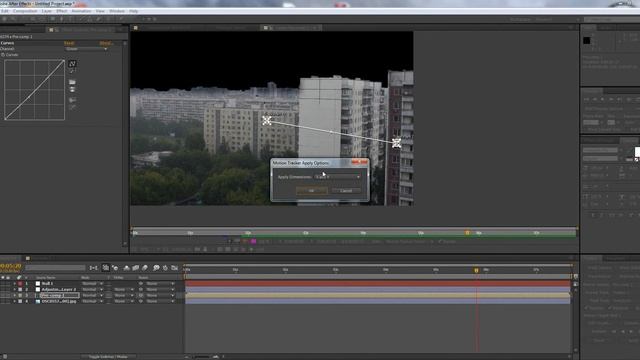Expand the Pre-comp 1 layer properties

click(15, 295)
